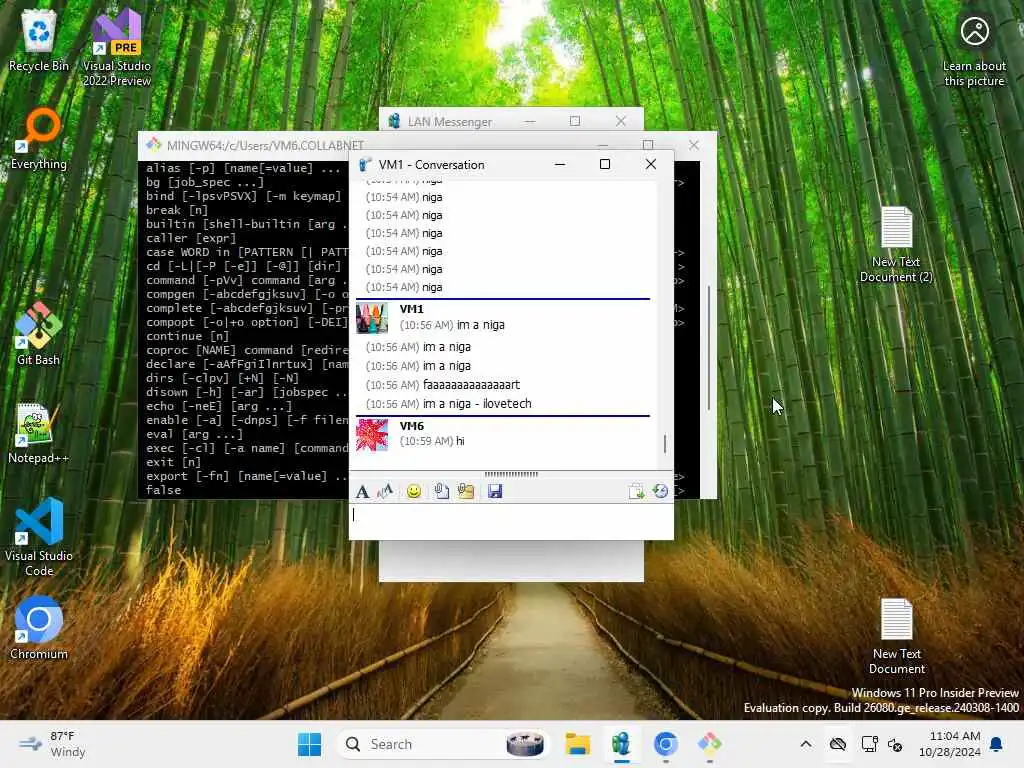Click "false" line in the terminal
The height and width of the screenshot is (768, 1024).
coord(163,490)
